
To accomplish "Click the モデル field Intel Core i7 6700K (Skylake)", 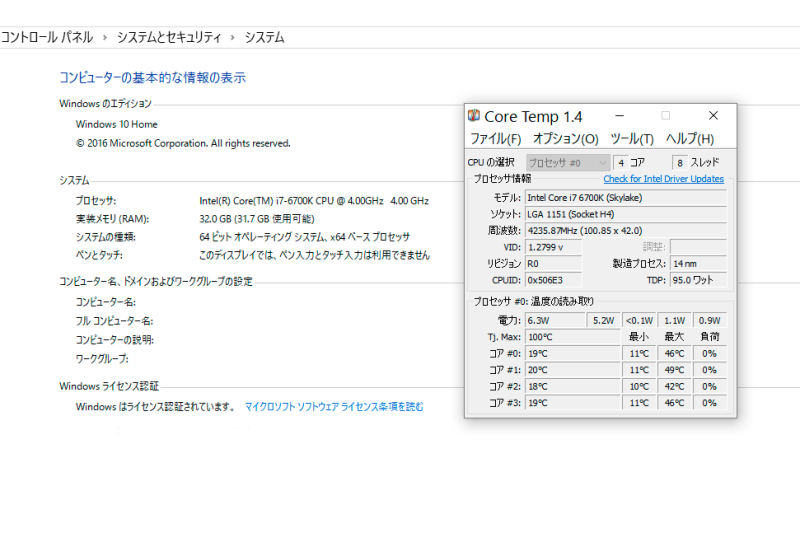I will pyautogui.click(x=626, y=197).
